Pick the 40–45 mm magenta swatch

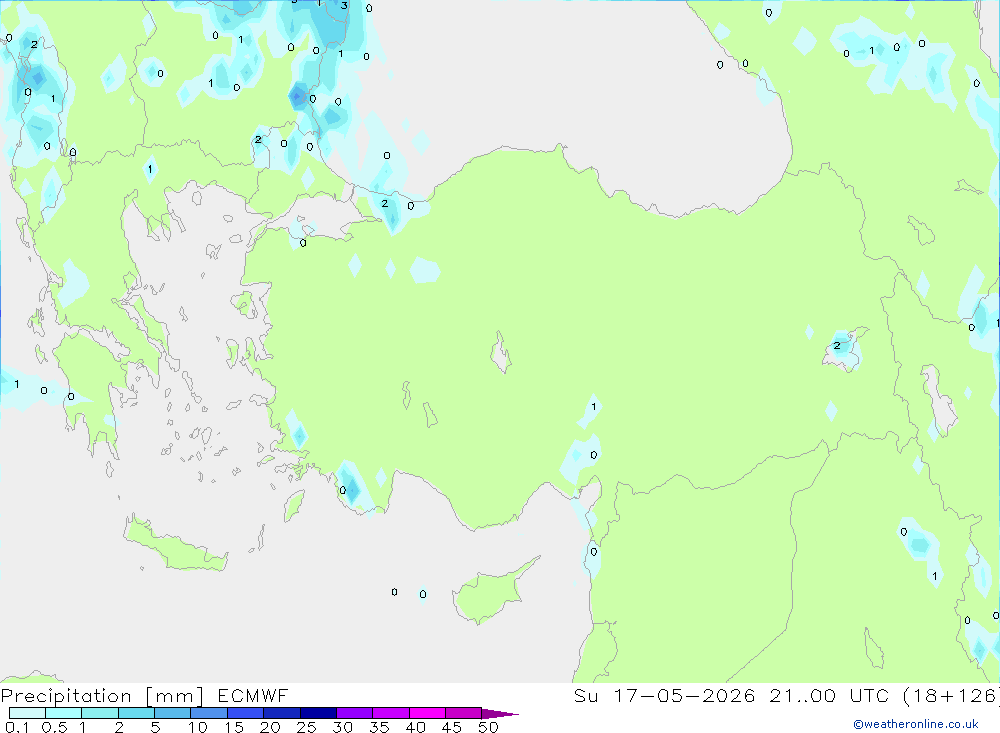[427, 713]
